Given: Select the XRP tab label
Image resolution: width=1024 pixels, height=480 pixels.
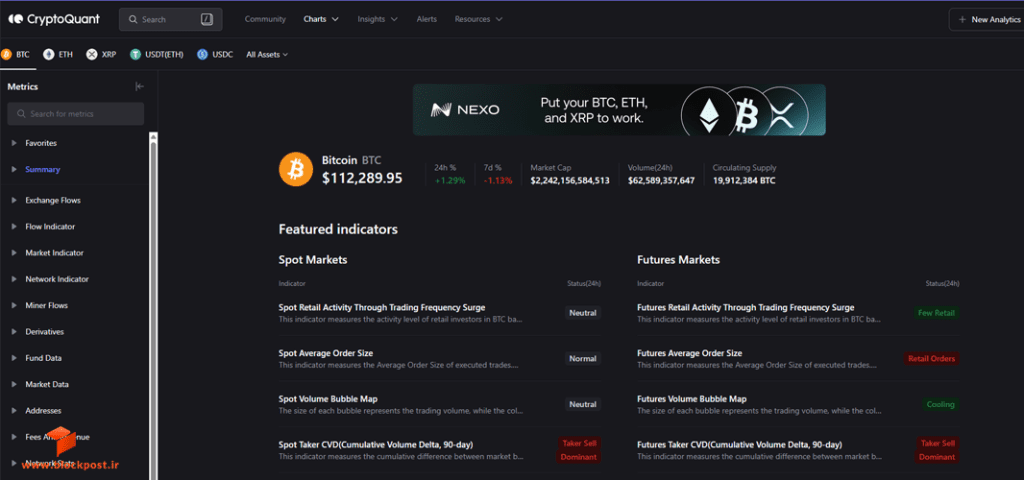Looking at the screenshot, I should pyautogui.click(x=109, y=55).
